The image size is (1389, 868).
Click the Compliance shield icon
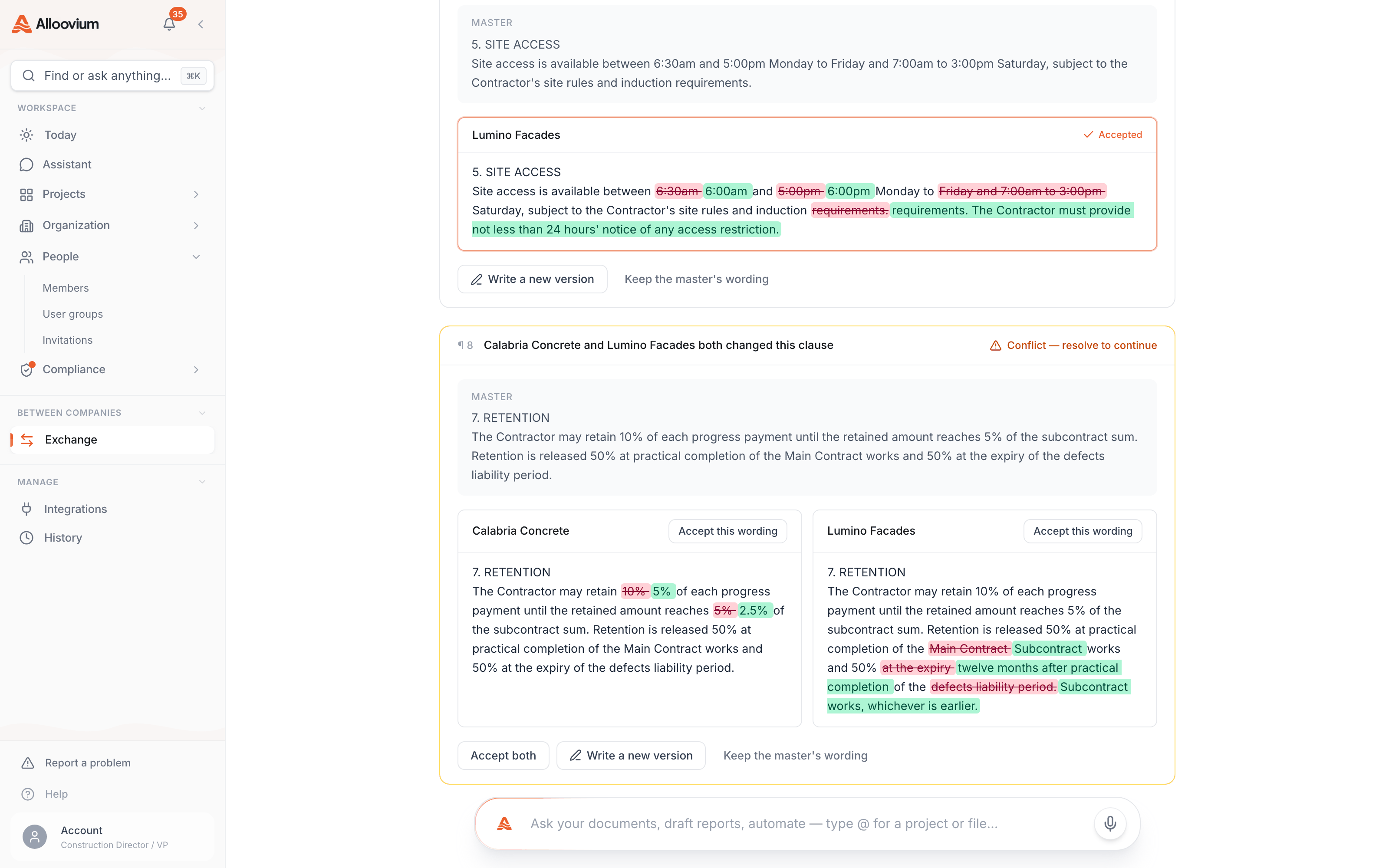[x=26, y=370]
